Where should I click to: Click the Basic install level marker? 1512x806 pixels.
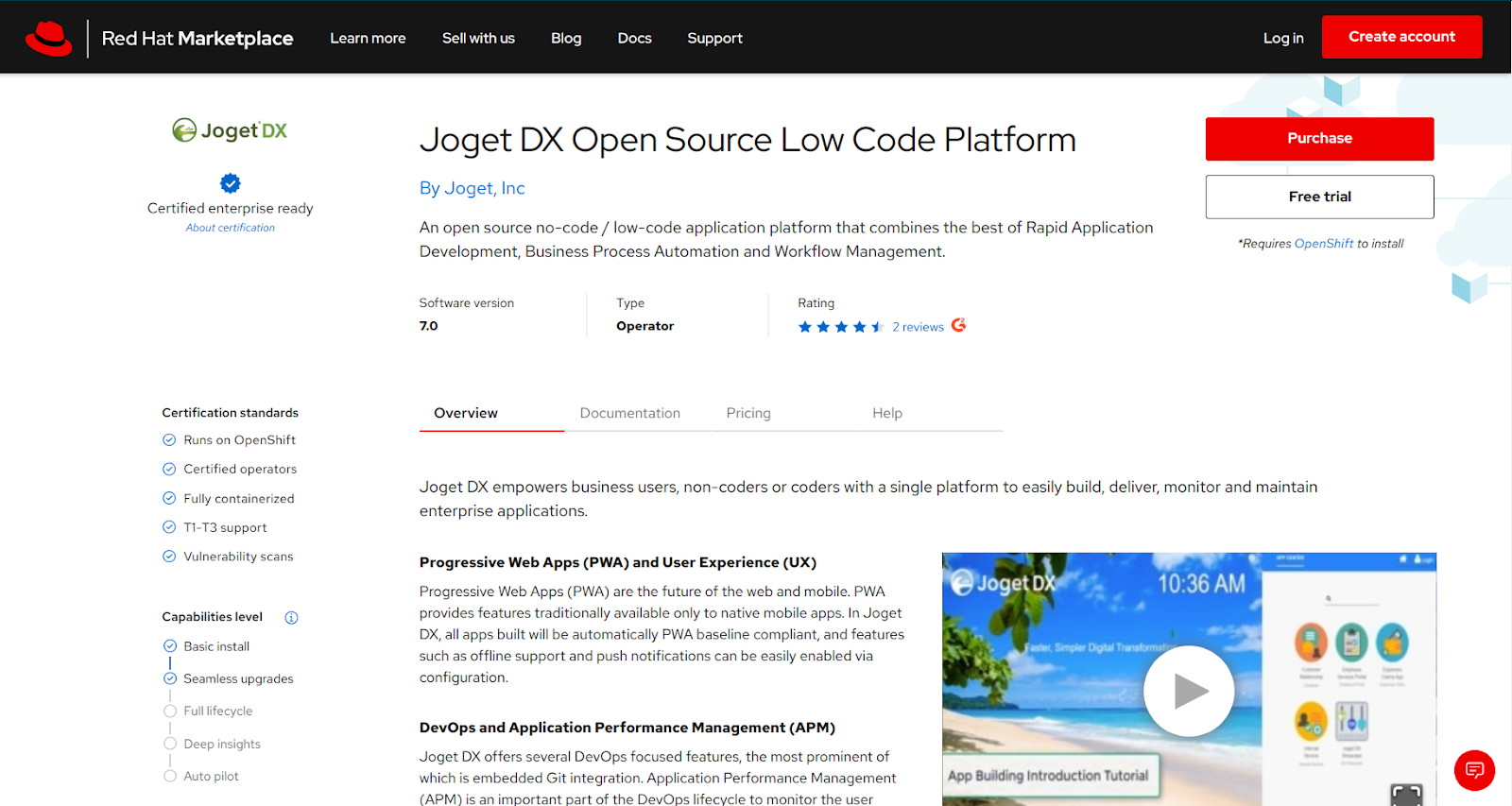click(170, 646)
